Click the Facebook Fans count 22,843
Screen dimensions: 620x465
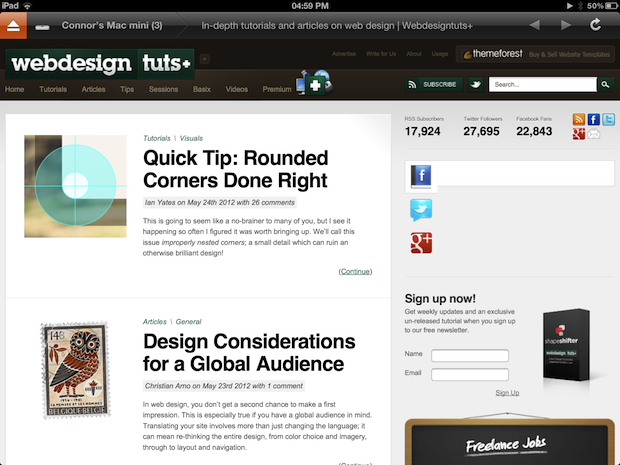(x=534, y=131)
